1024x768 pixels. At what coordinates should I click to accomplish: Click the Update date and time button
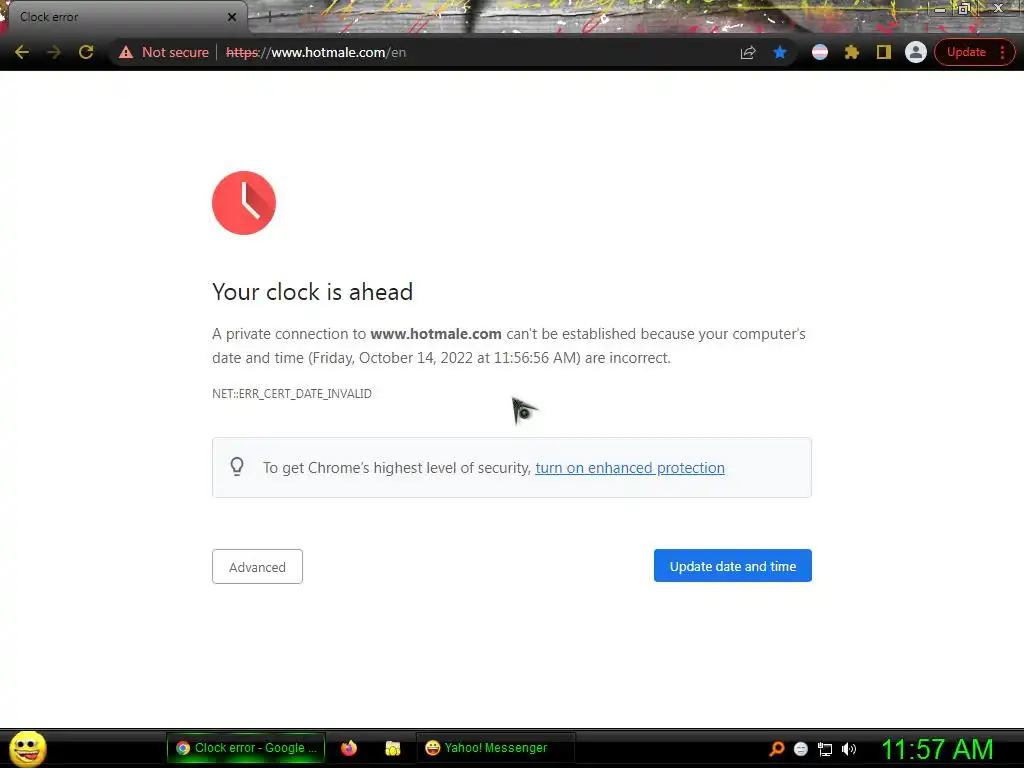coord(733,566)
